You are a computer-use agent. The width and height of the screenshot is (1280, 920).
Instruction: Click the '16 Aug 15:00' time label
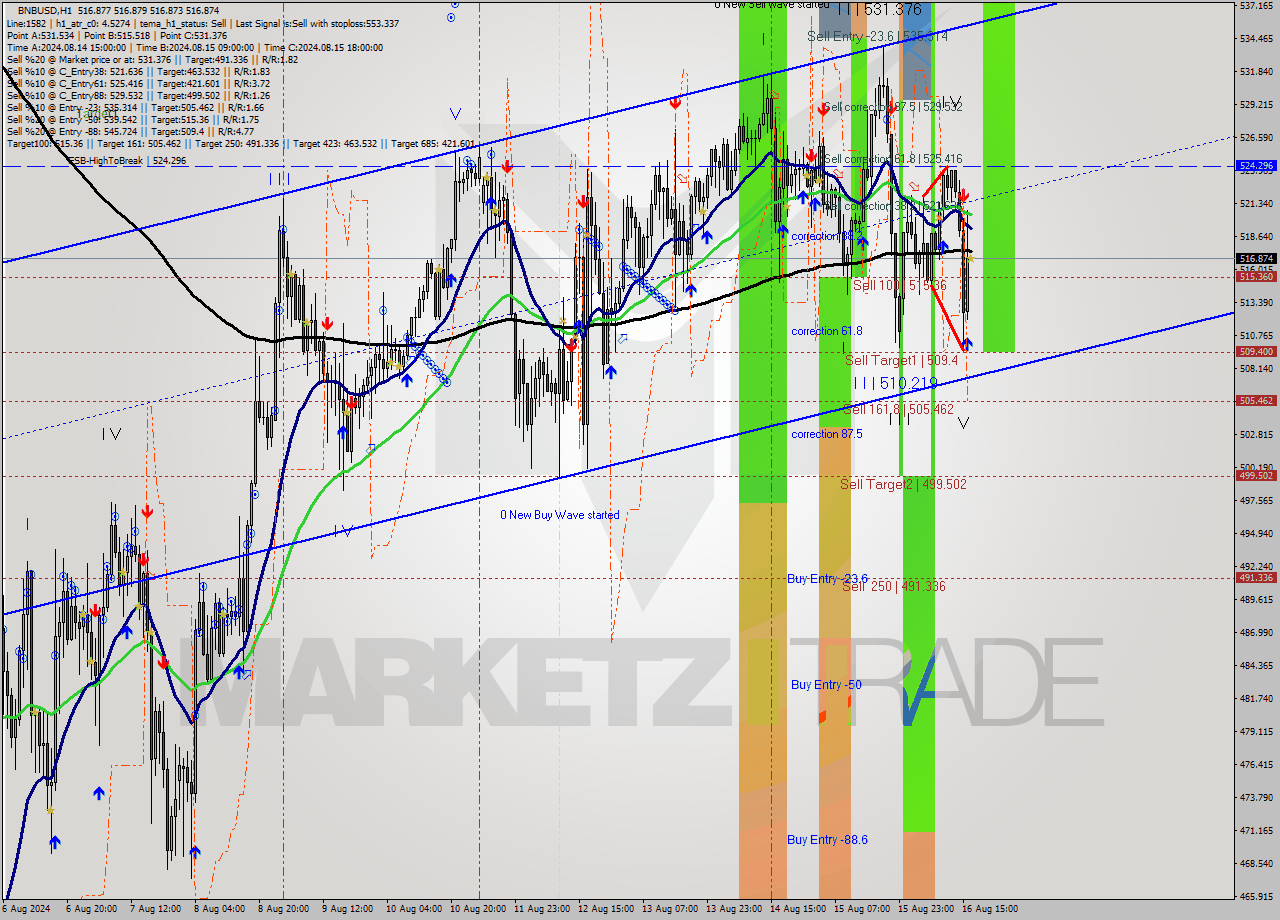pyautogui.click(x=990, y=909)
